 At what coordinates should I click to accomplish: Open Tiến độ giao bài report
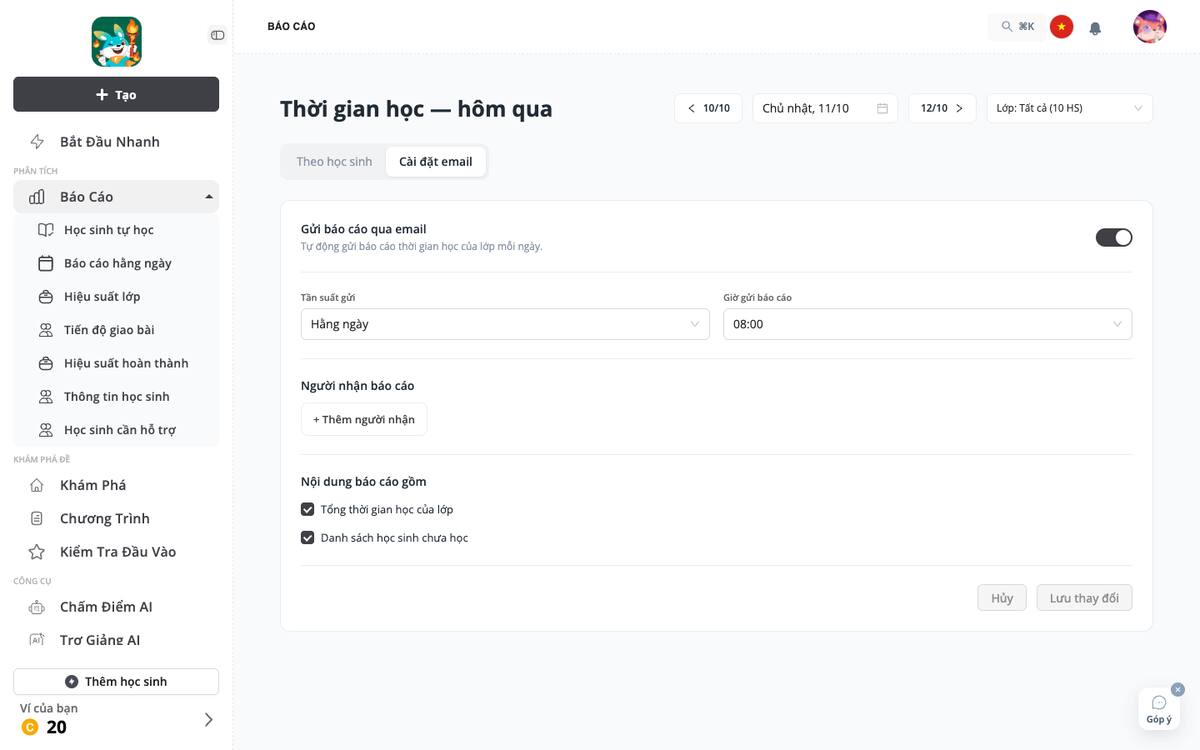click(x=116, y=330)
